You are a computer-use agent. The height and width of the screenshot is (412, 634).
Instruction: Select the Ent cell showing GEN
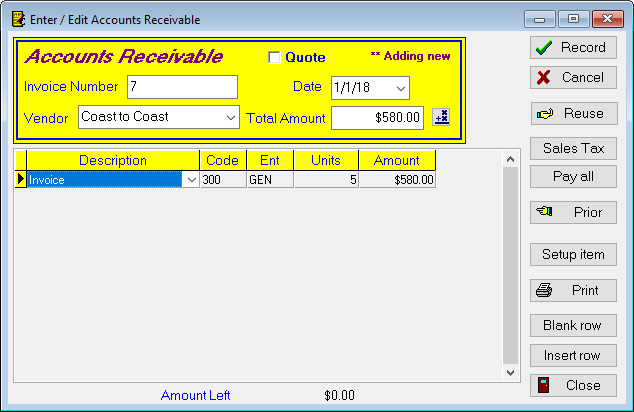point(270,180)
